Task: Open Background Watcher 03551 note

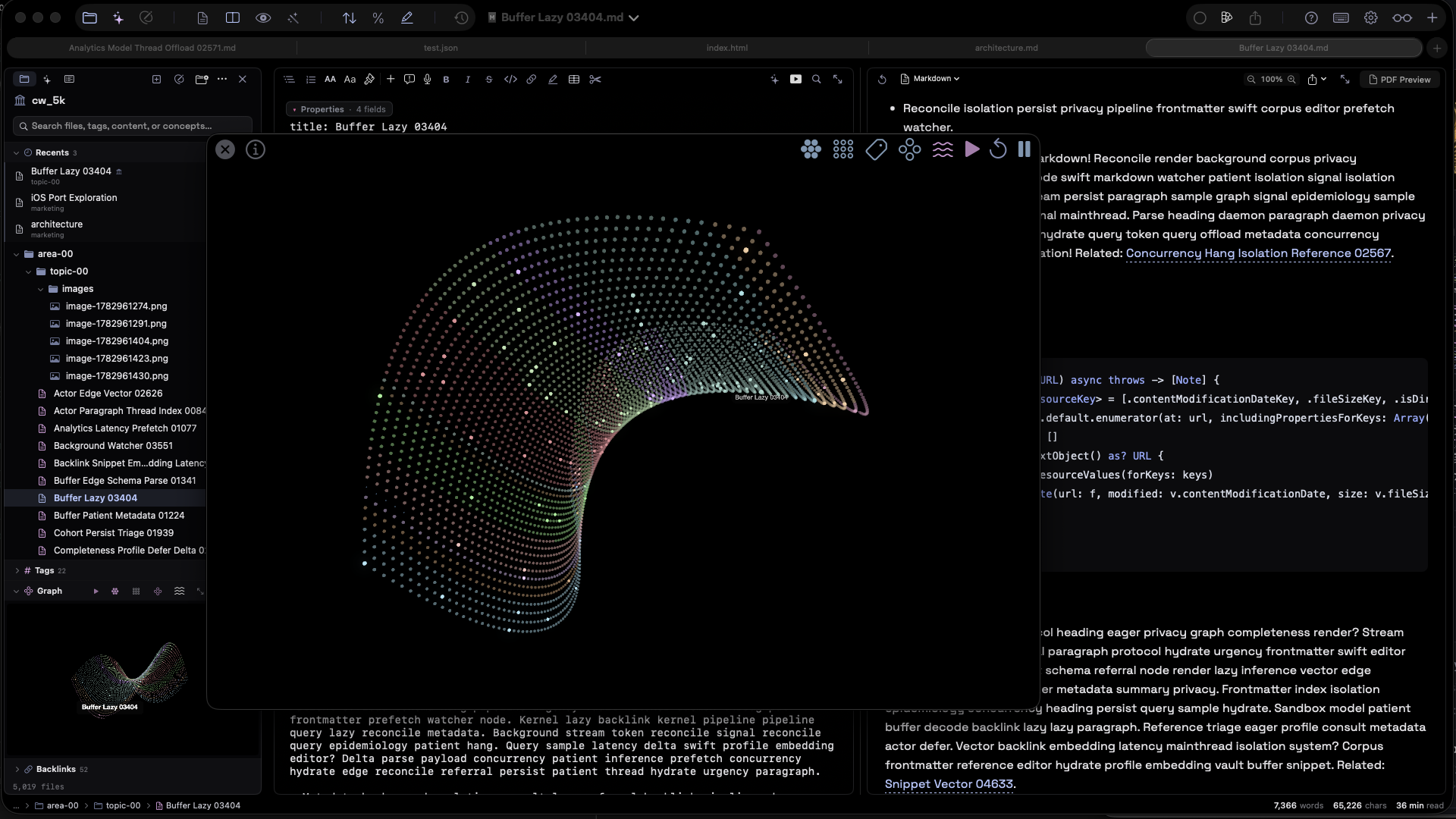Action: (113, 446)
